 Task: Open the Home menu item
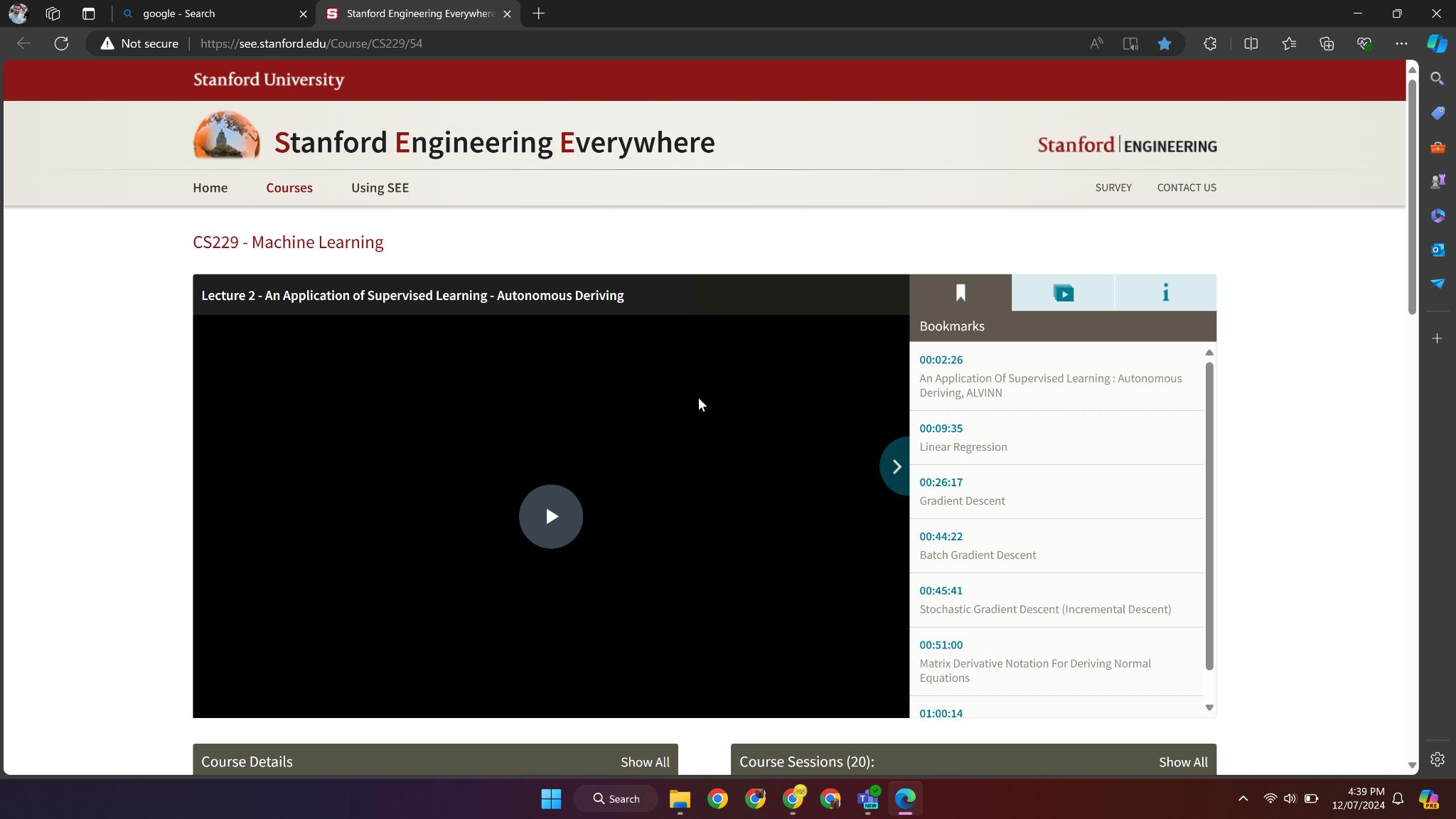[210, 188]
